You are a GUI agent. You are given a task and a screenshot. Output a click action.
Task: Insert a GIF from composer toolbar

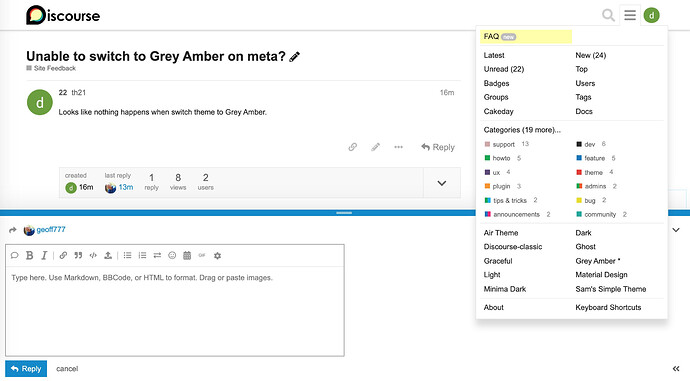[202, 255]
